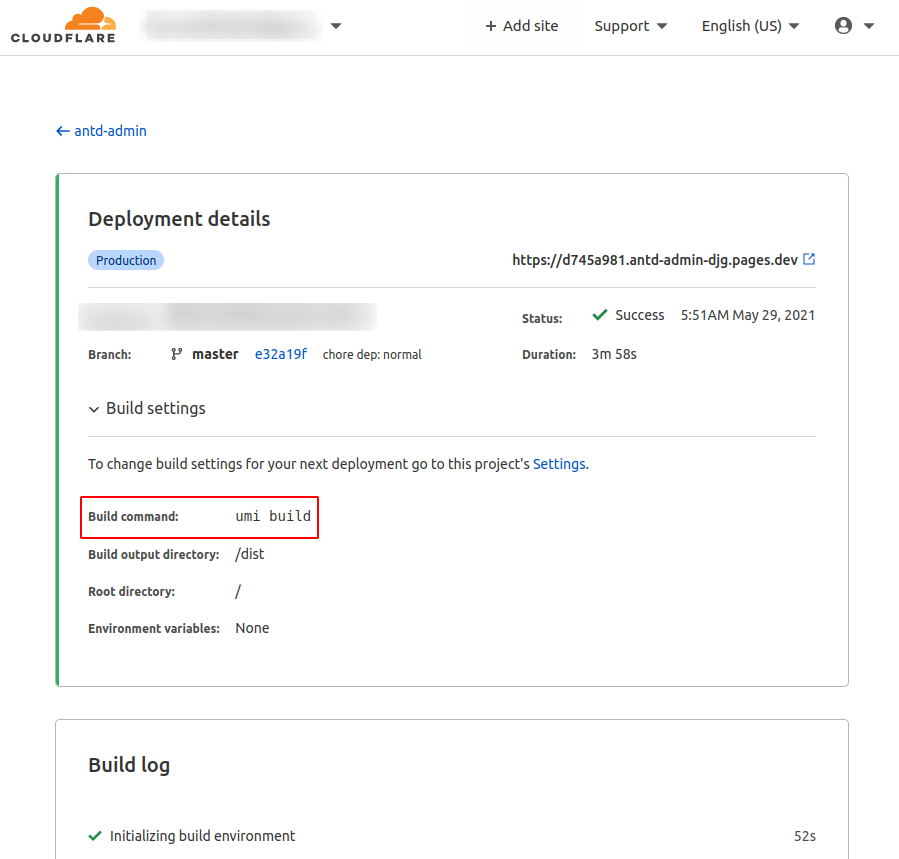Click the green Success checkmark icon
This screenshot has width=899, height=859.
tap(598, 314)
